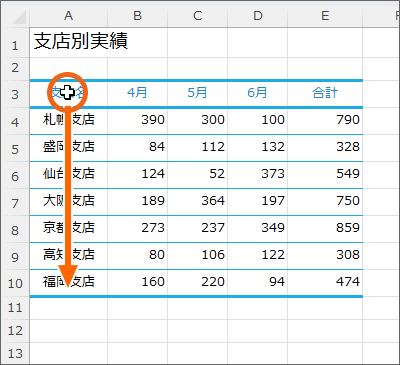Click cell with value 189
400x365 pixels.
tap(137, 202)
